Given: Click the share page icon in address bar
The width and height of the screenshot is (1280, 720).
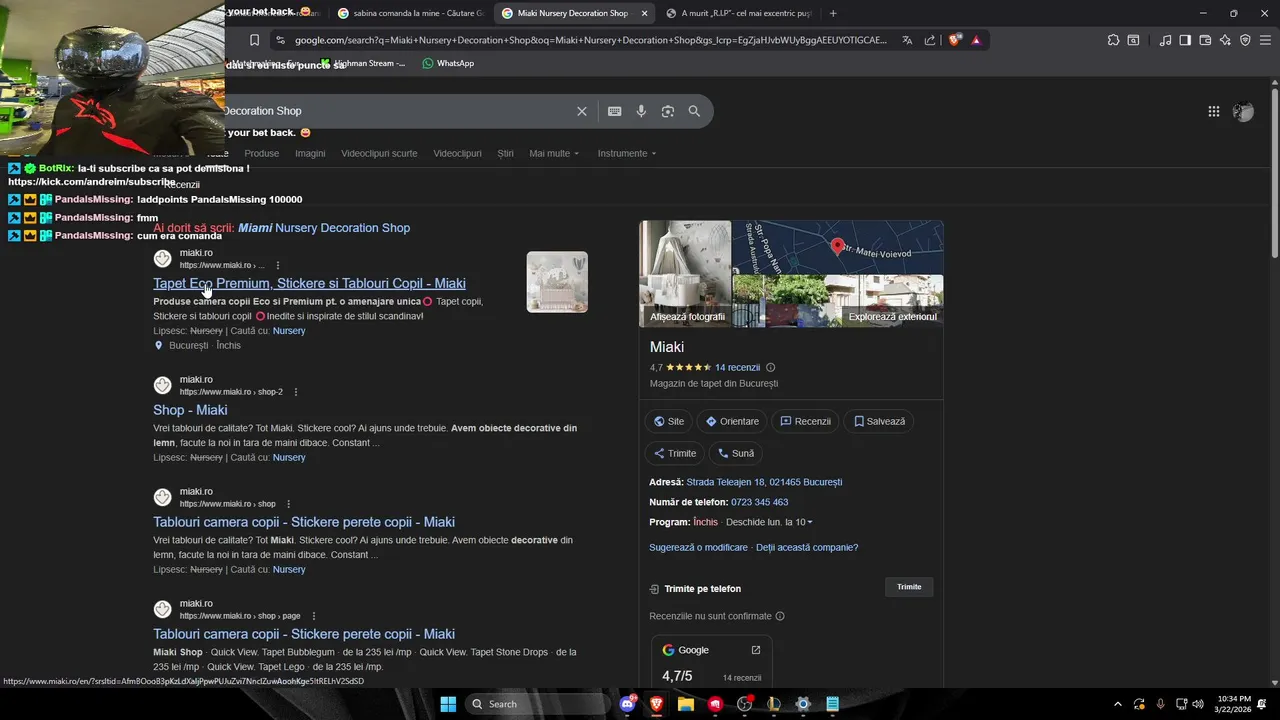Looking at the screenshot, I should click(x=930, y=40).
